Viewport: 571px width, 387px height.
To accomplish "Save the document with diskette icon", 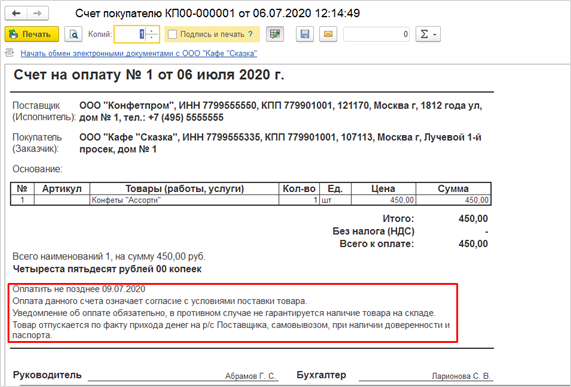I will [x=305, y=34].
